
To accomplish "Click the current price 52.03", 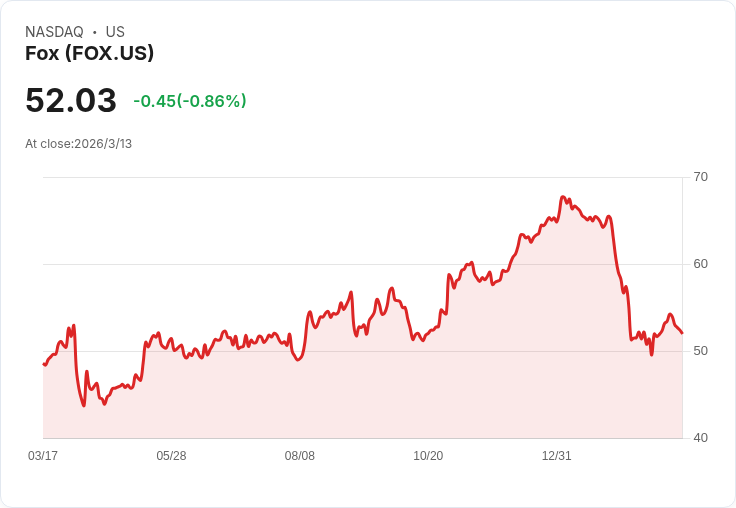I will click(71, 101).
